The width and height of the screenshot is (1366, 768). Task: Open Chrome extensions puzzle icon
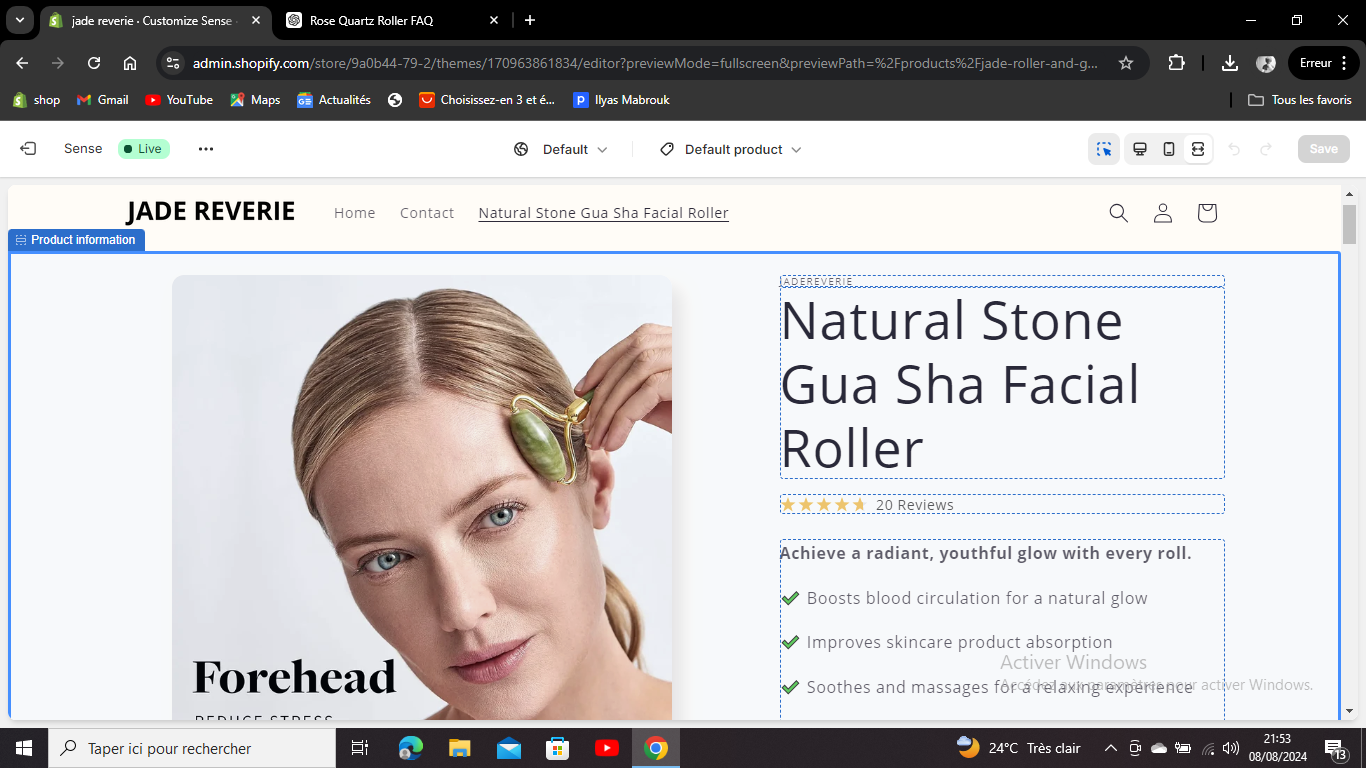1176,63
